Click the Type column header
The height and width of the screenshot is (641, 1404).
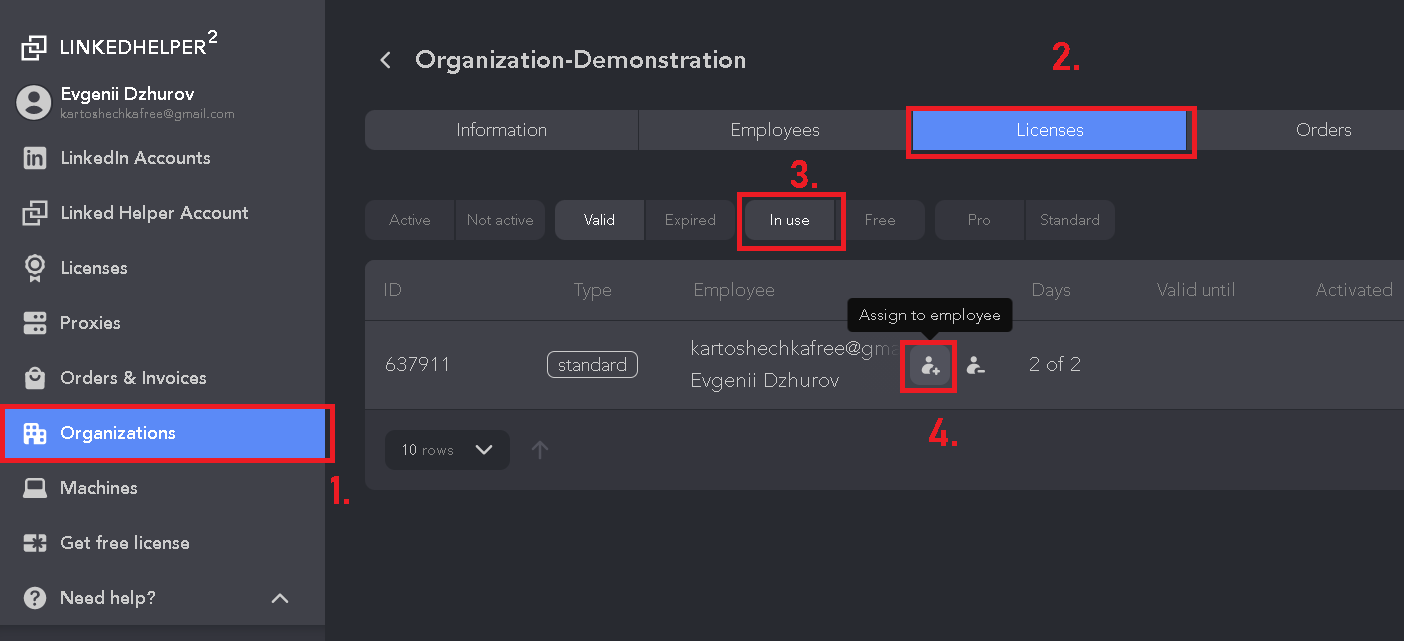point(592,290)
